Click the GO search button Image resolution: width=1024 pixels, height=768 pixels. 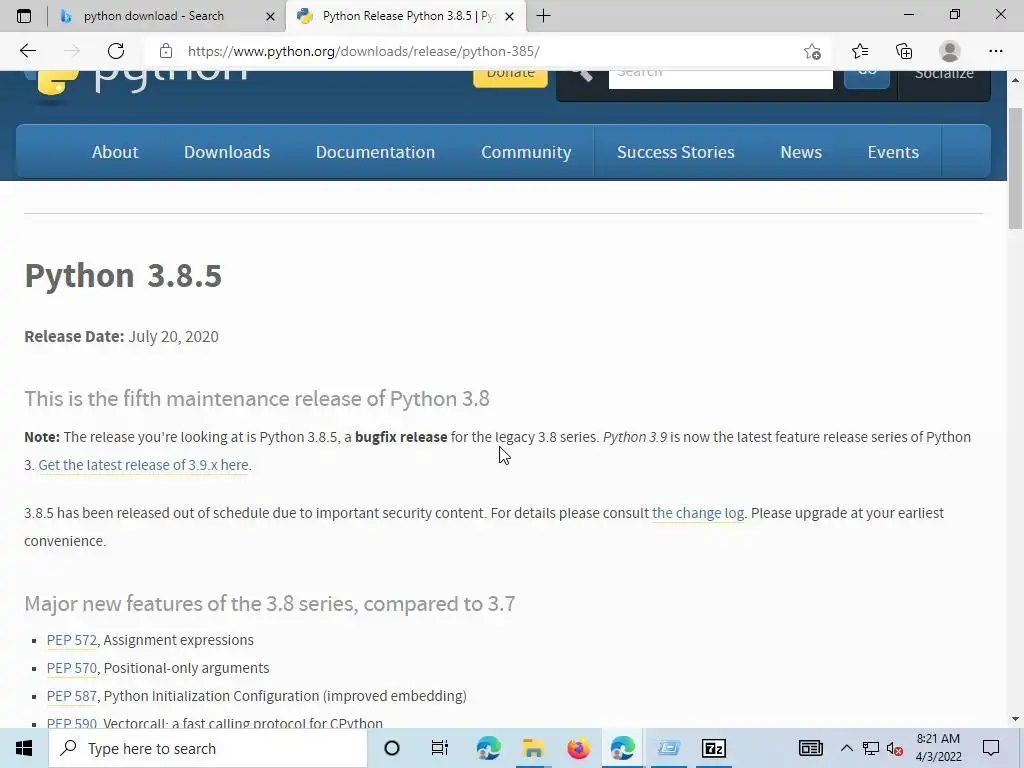click(867, 78)
